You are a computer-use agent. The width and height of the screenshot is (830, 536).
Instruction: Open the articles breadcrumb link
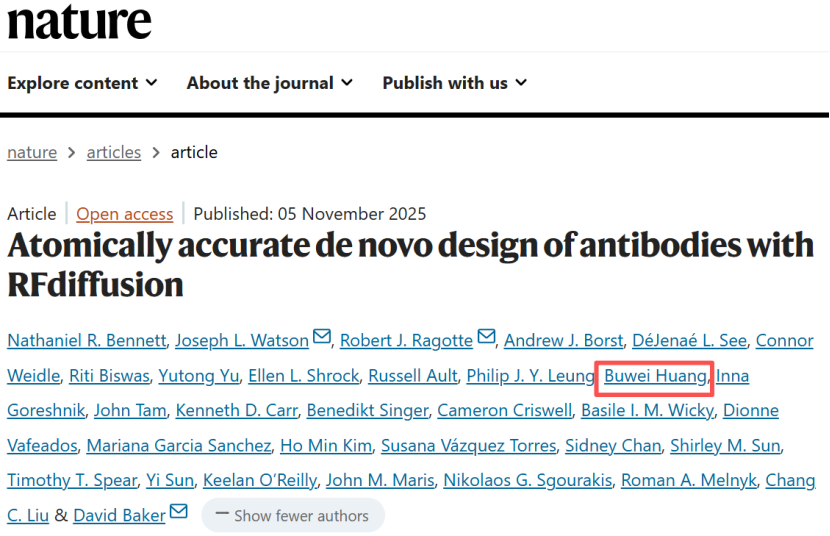(114, 152)
